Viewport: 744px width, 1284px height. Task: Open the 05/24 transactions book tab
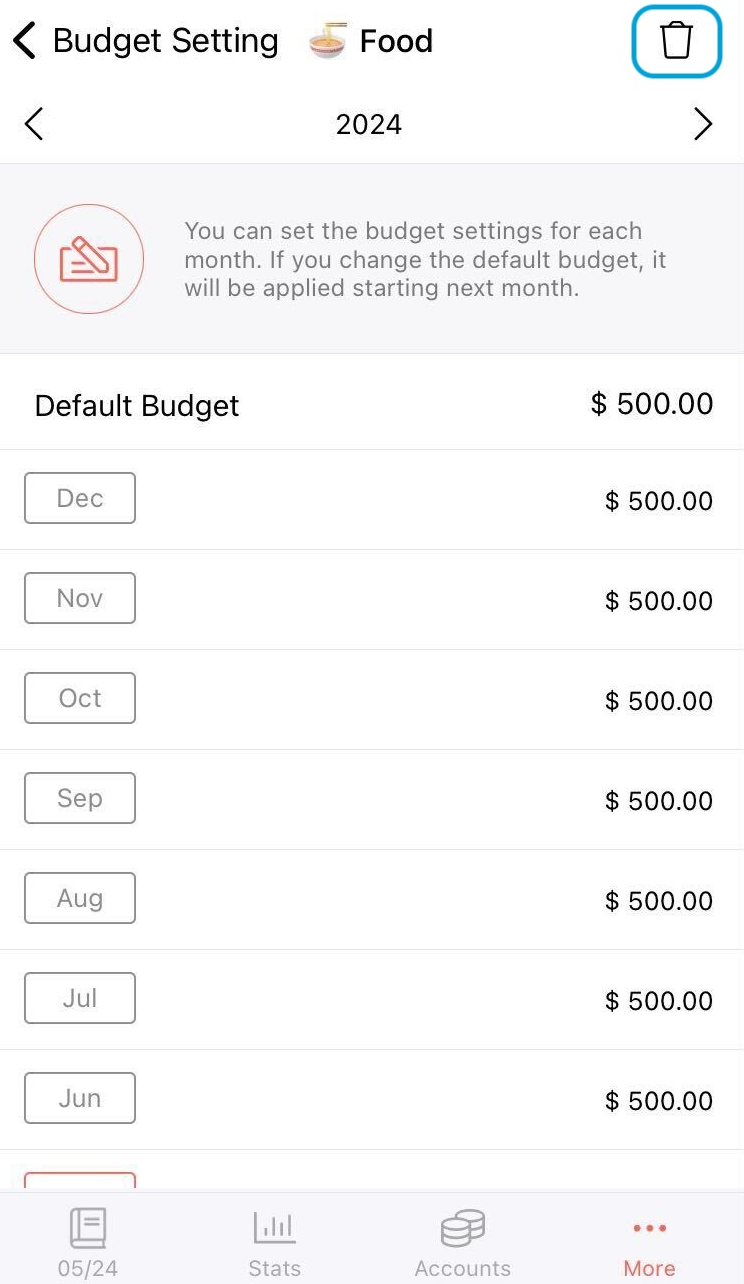pos(87,1241)
